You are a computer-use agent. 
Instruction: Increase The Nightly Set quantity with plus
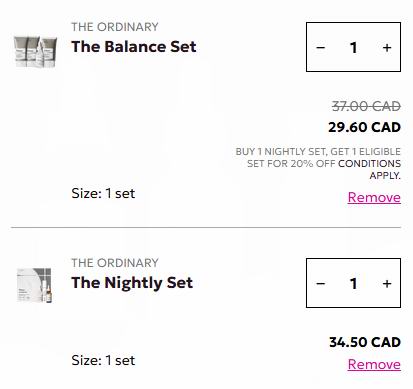pyautogui.click(x=387, y=284)
